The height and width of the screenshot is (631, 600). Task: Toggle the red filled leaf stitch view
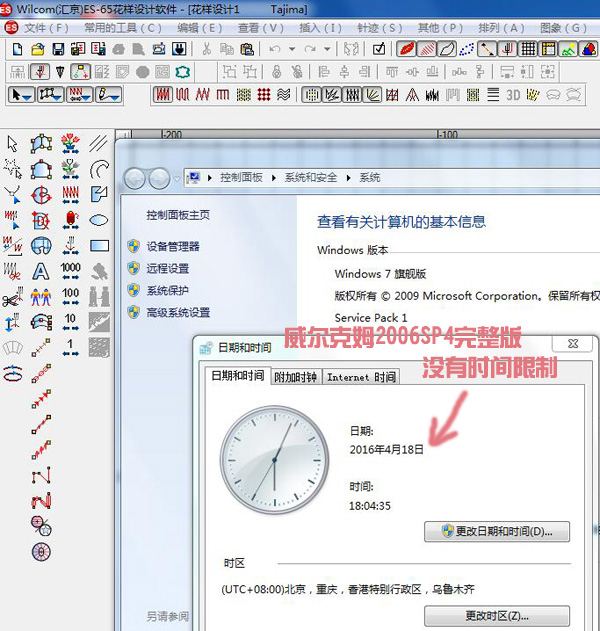click(406, 49)
